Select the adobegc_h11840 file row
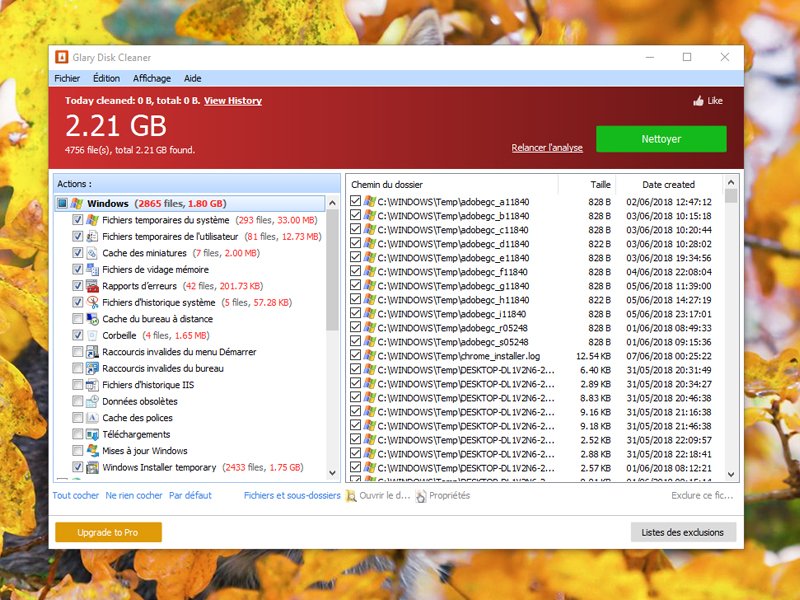Viewport: 800px width, 600px height. pyautogui.click(x=534, y=299)
